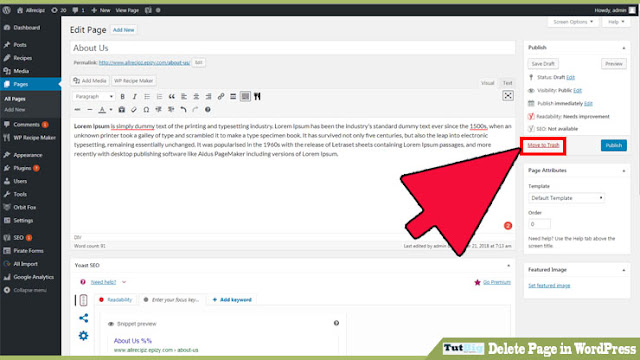Click the WP Recipe Maker button
The width and height of the screenshot is (640, 360).
(133, 81)
